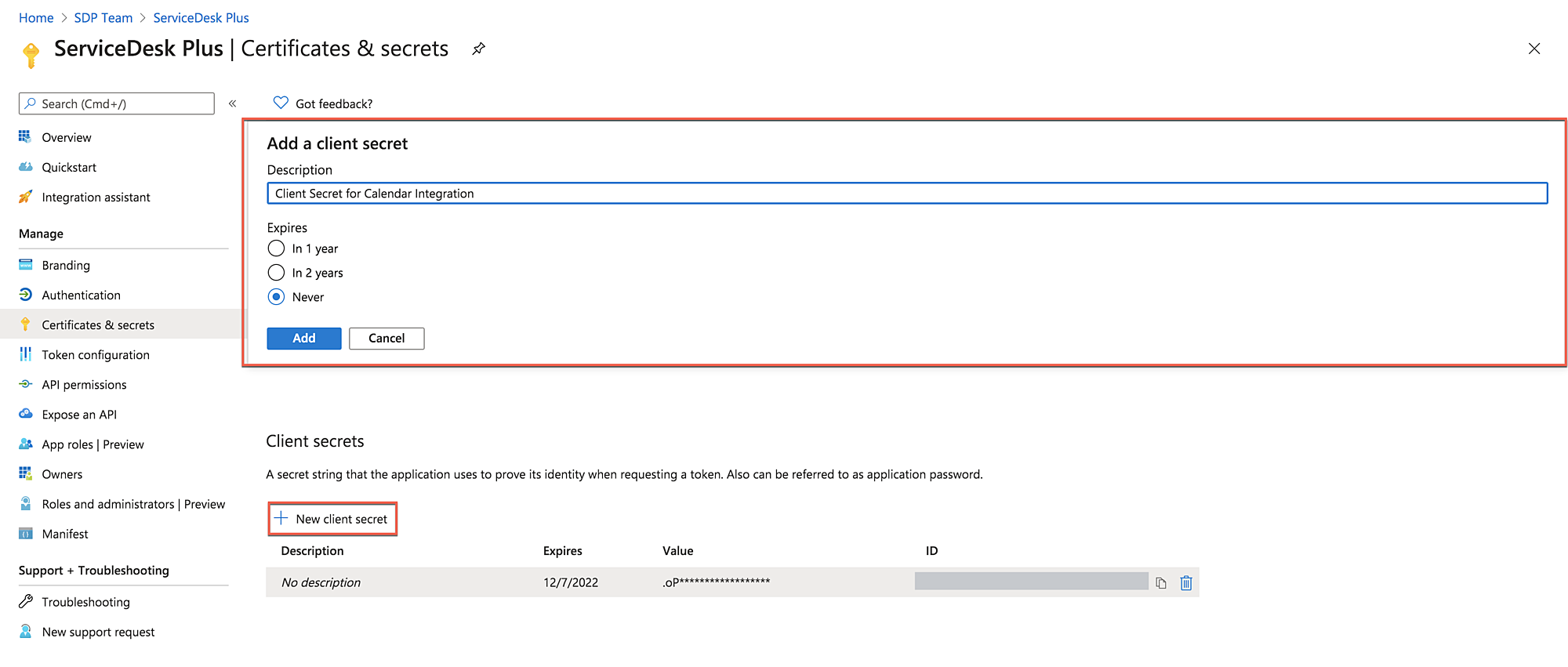Go to Integration assistant
The width and height of the screenshot is (1568, 667).
[96, 198]
